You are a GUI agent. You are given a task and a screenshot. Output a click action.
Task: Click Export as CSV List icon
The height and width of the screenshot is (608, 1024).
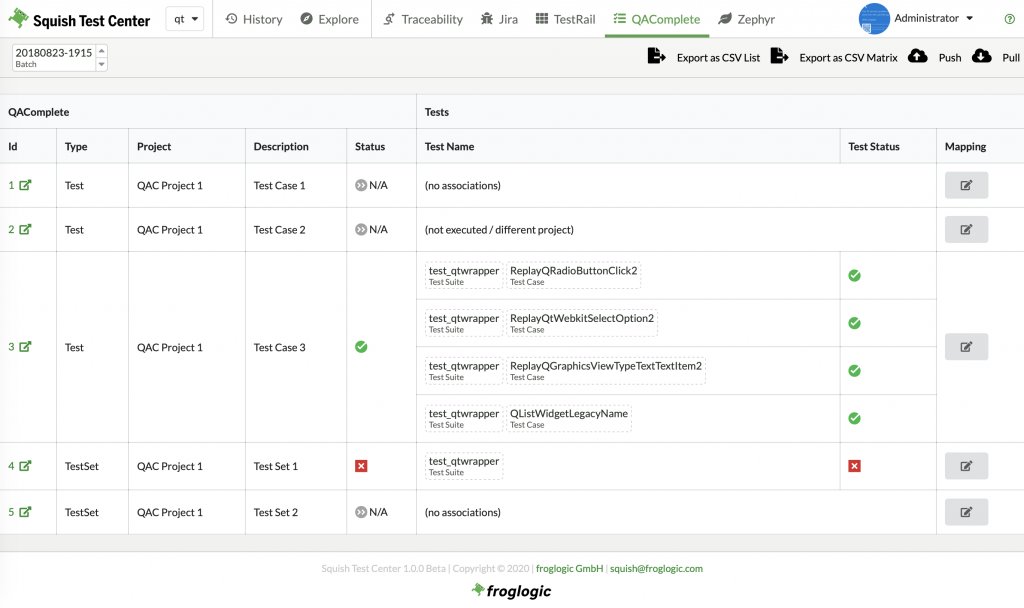(x=656, y=57)
